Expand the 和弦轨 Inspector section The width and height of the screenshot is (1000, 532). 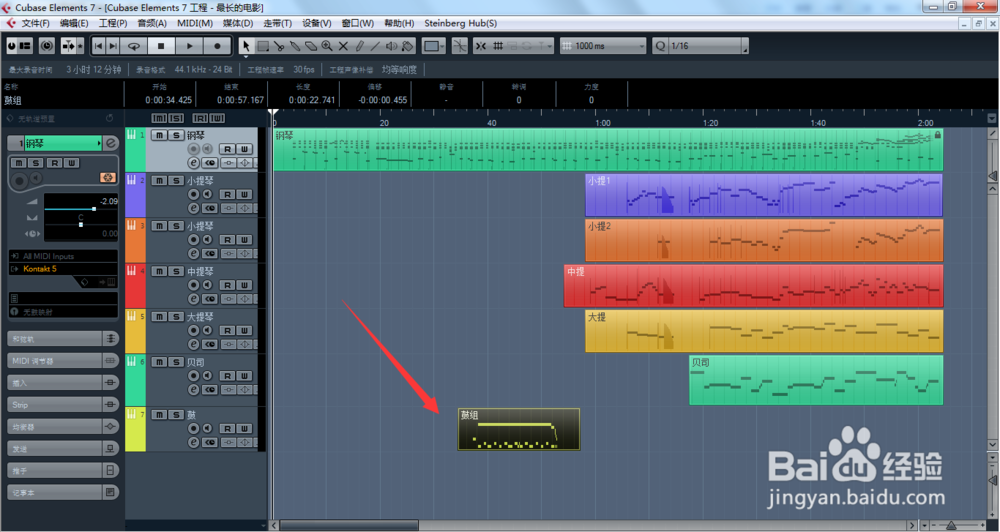coord(62,339)
